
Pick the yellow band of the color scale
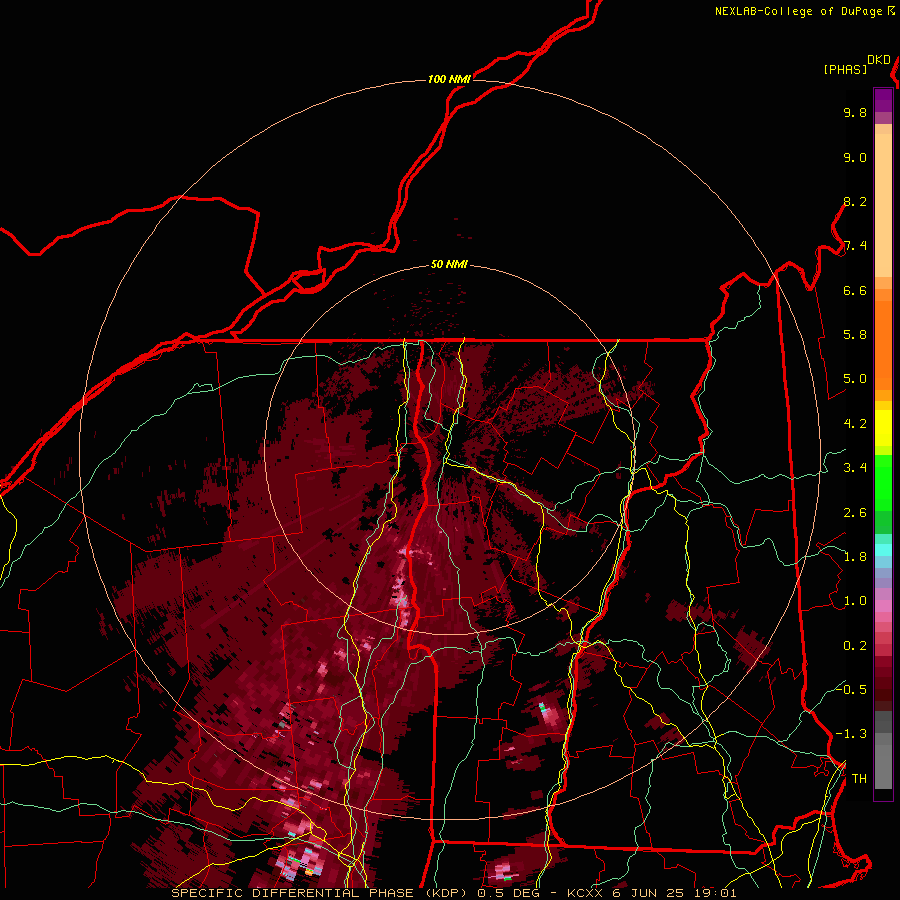[883, 428]
